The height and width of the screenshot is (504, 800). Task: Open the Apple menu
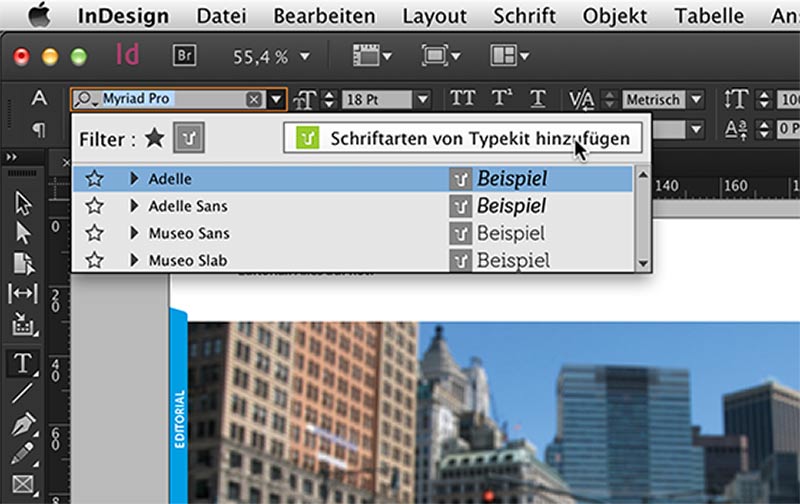click(39, 15)
